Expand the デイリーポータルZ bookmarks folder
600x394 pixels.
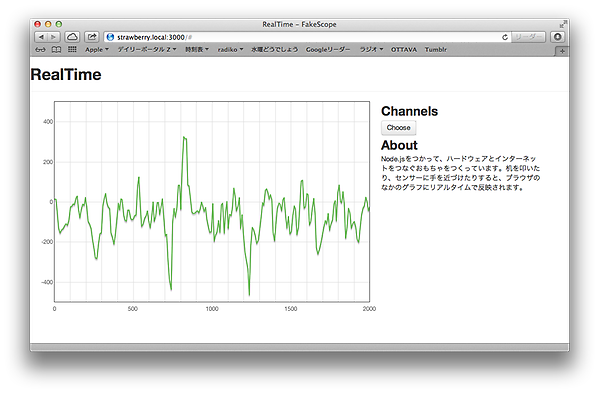click(x=147, y=50)
